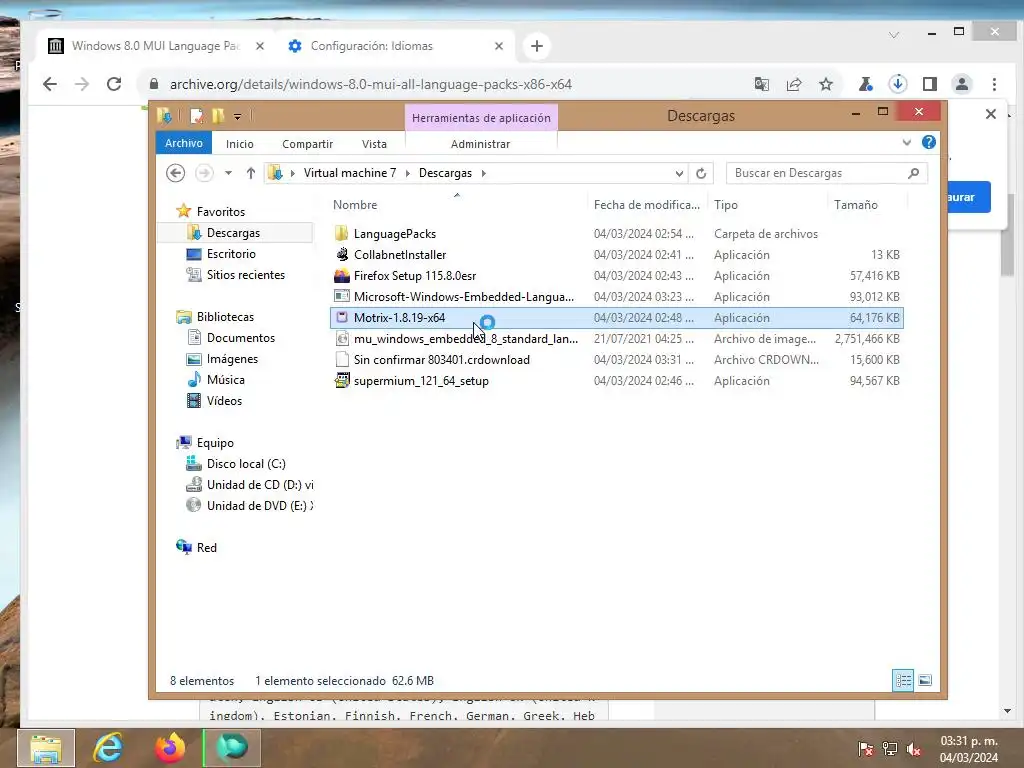Open Chrome three-dot menu

click(995, 84)
